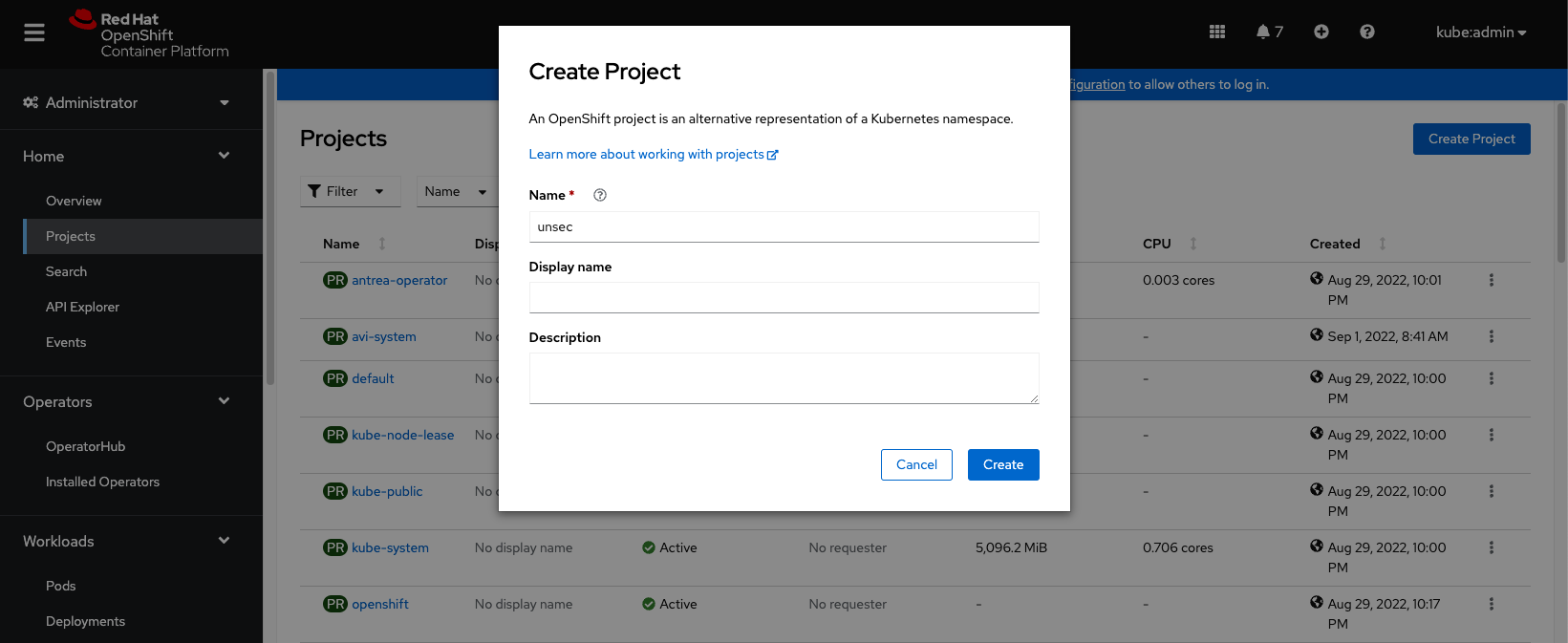1568x643 pixels.
Task: Open the help question mark menu
Action: [x=1367, y=32]
